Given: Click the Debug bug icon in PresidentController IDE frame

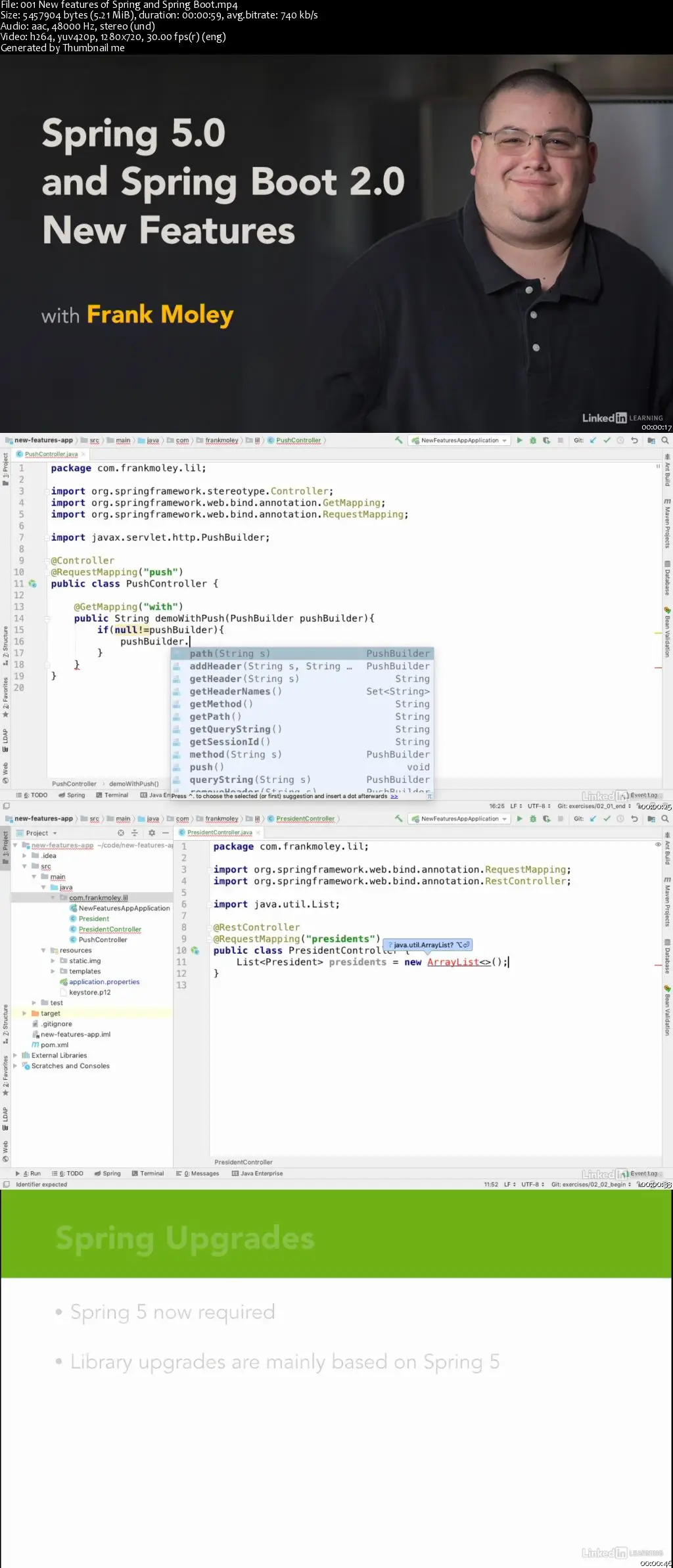Looking at the screenshot, I should click(533, 818).
